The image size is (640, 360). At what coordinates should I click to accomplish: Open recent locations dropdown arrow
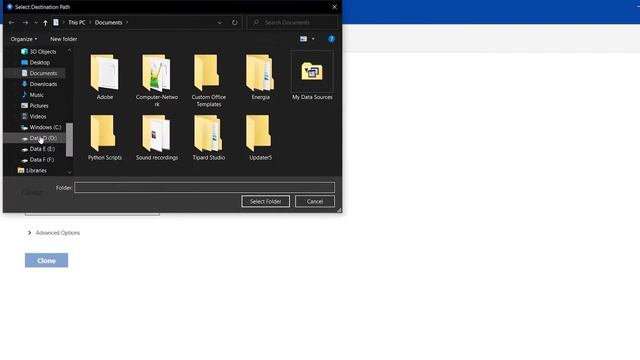point(36,22)
